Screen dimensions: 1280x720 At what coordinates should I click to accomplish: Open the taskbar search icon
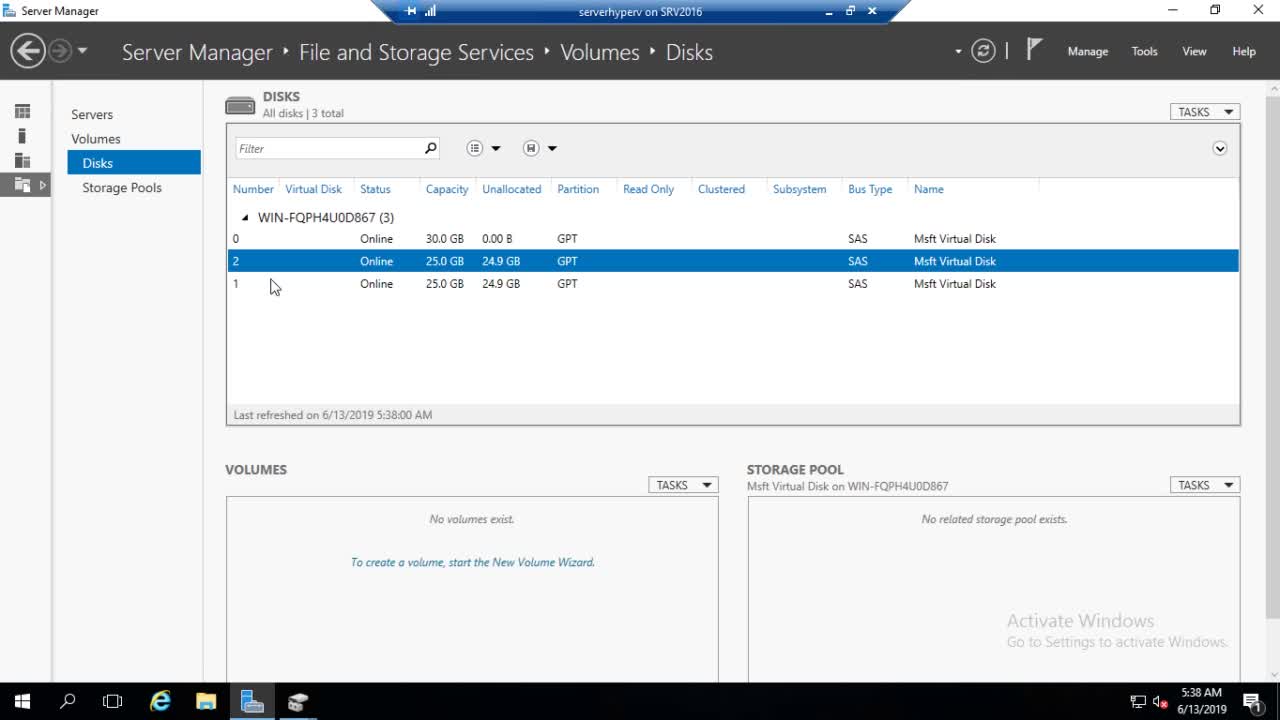point(68,702)
